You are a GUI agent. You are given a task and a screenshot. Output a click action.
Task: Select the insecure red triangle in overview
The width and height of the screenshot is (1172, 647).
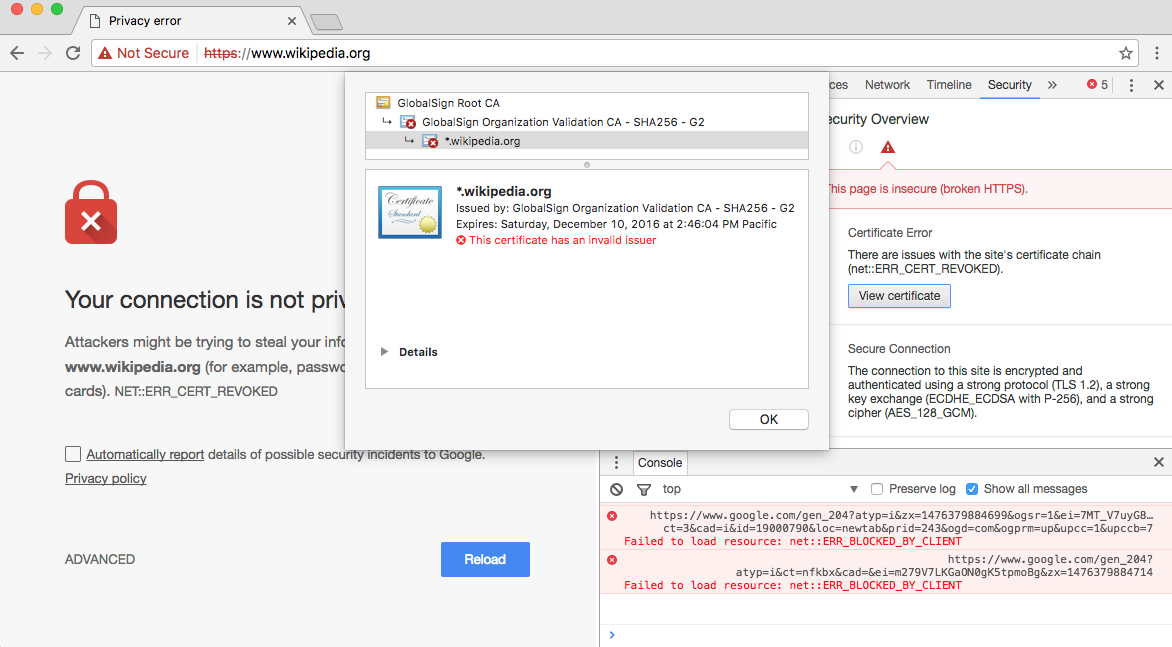(887, 147)
